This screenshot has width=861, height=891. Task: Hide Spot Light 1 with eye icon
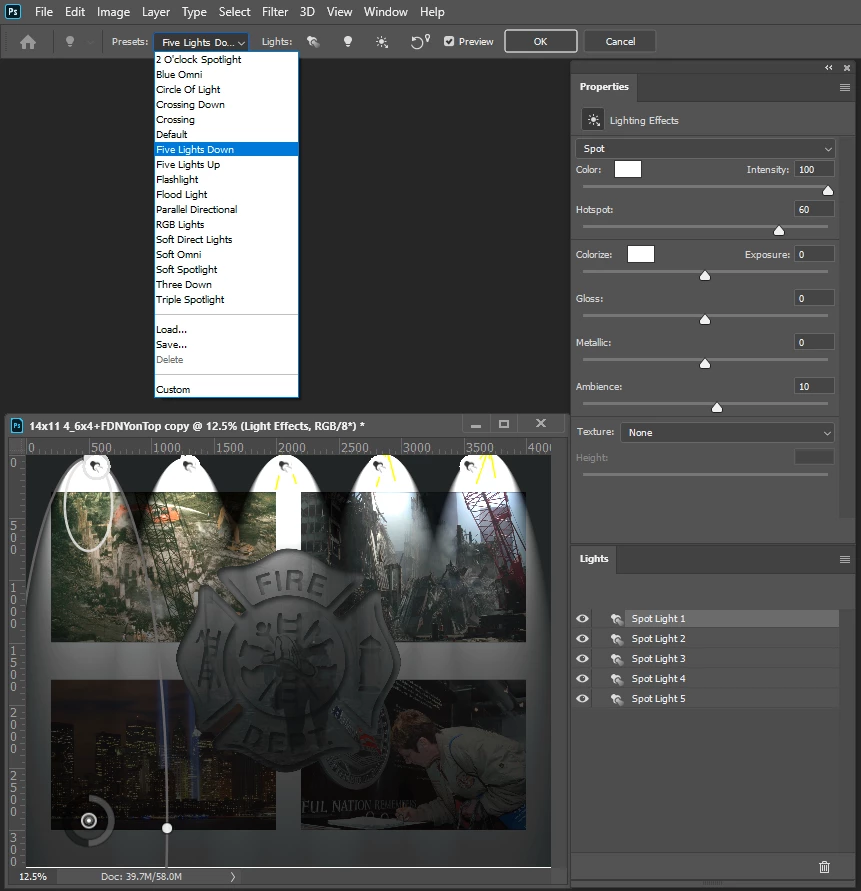(583, 619)
